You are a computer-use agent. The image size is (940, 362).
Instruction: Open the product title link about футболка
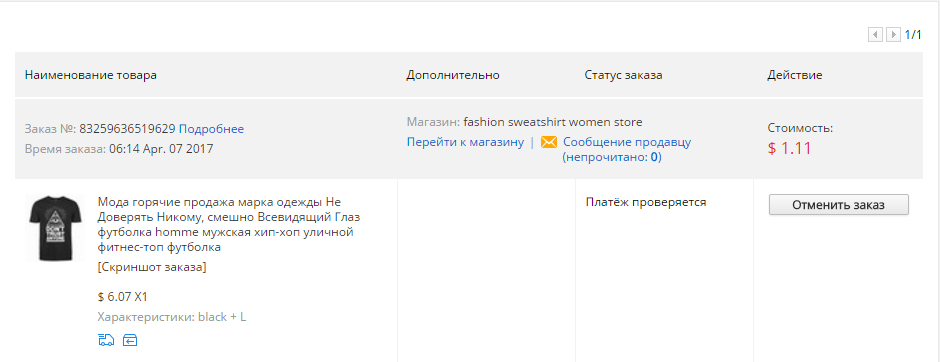tap(229, 224)
